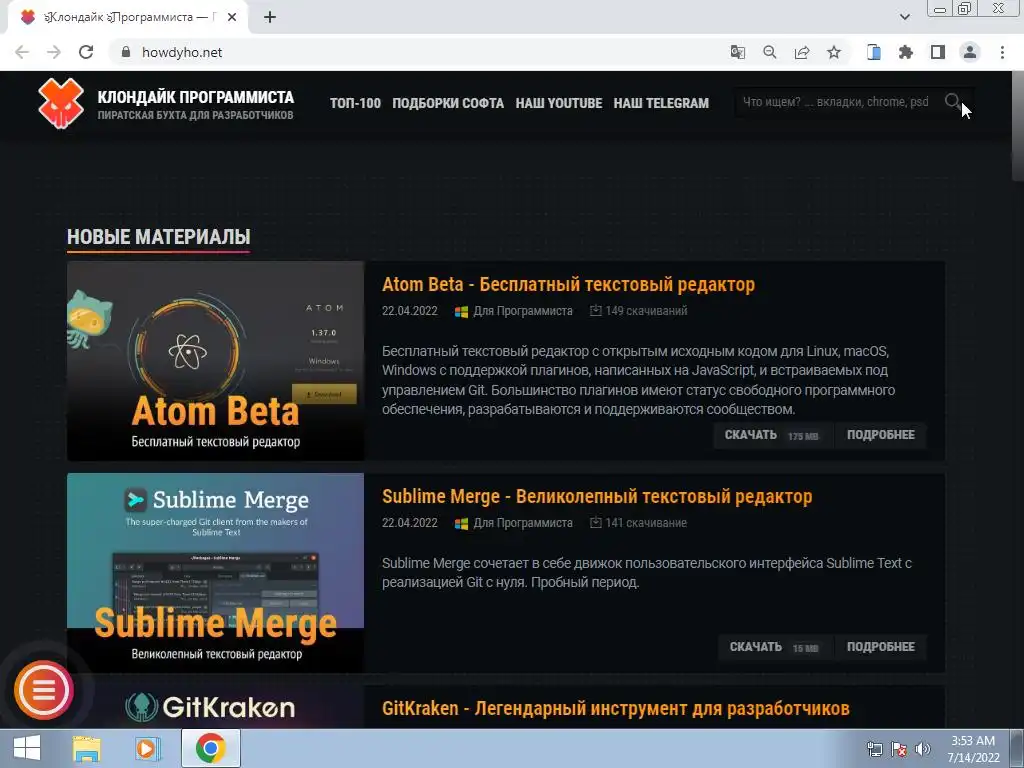Click the Клондайк Программиста skull logo

pos(61,103)
